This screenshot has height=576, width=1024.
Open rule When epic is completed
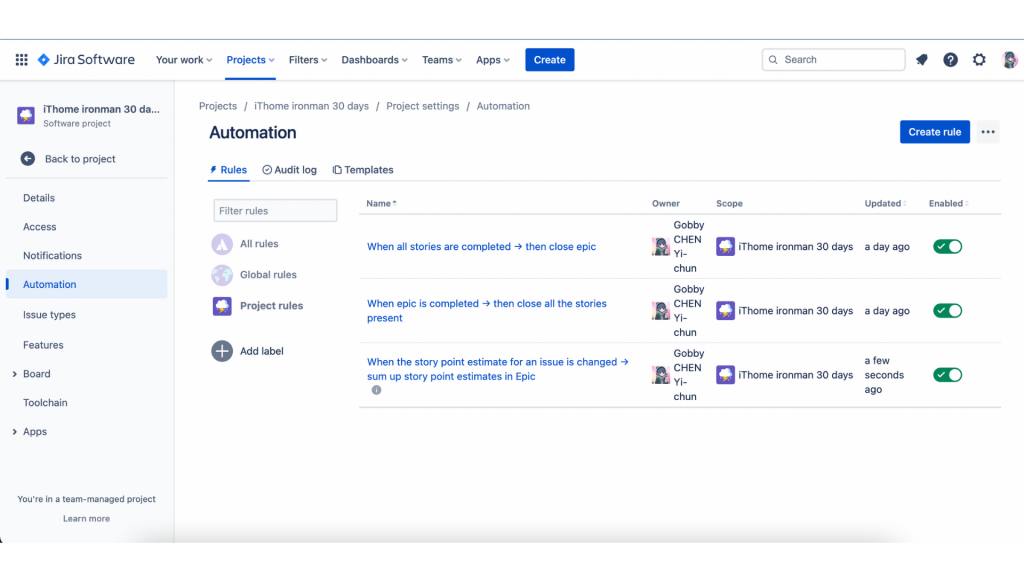pos(487,311)
